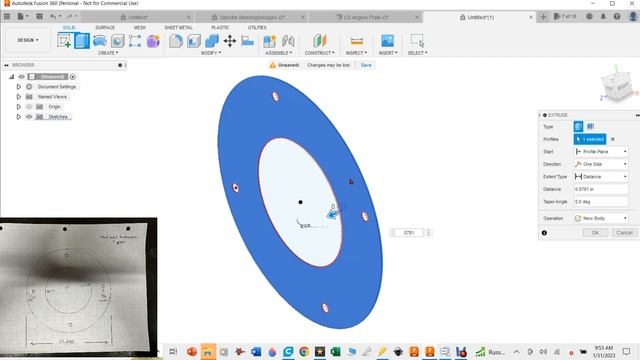The width and height of the screenshot is (640, 360).
Task: Select the Extrude tool in toolbar
Action: click(82, 41)
